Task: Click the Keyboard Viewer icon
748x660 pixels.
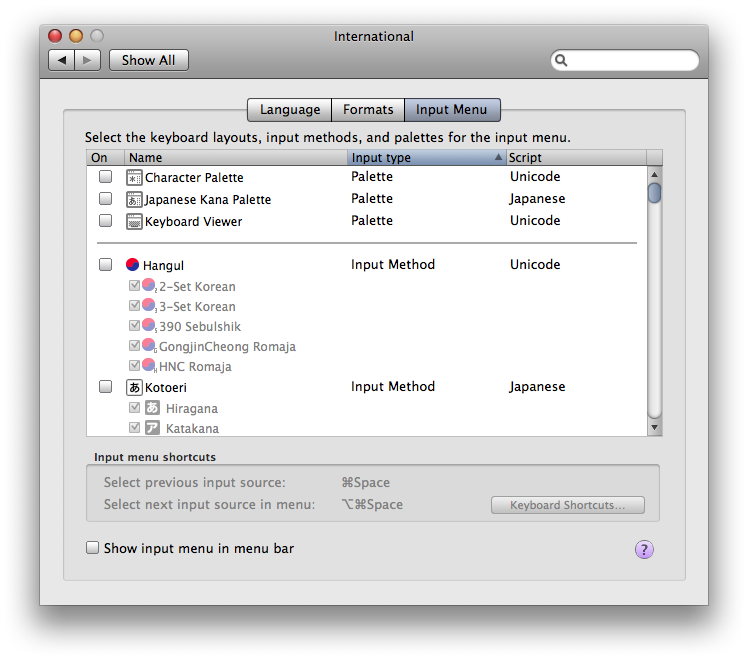Action: [134, 222]
